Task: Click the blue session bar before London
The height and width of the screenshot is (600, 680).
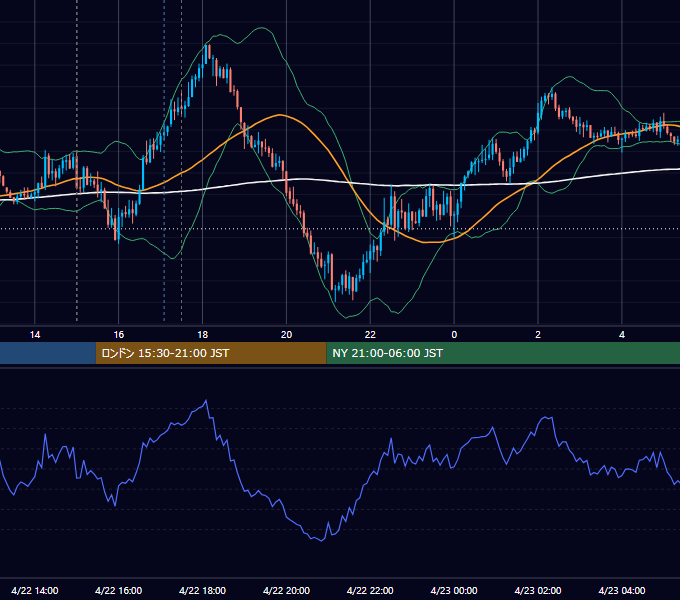Action: [48, 353]
